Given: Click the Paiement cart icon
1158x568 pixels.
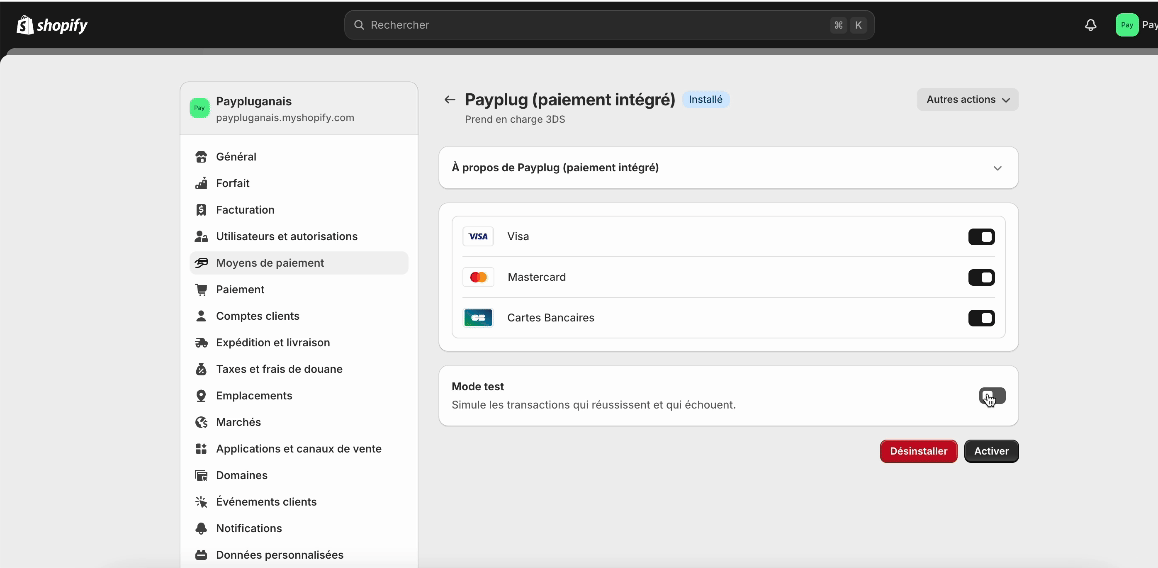Looking at the screenshot, I should click(x=201, y=290).
